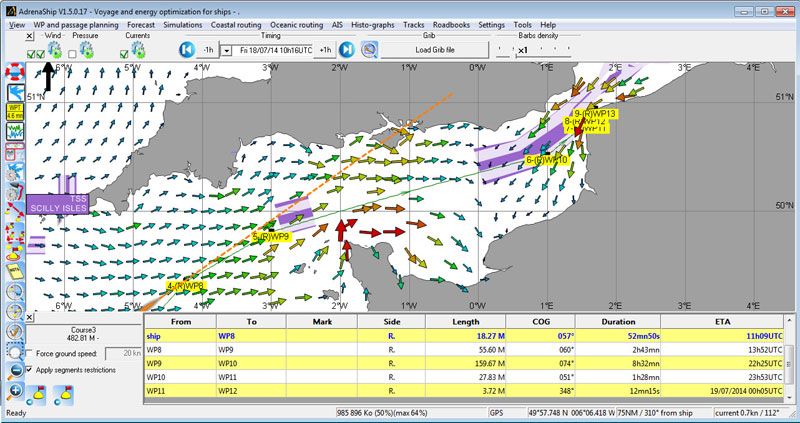Image resolution: width=800 pixels, height=423 pixels.
Task: Click the lower compass magnifier with waypoints icon
Action: click(x=15, y=311)
